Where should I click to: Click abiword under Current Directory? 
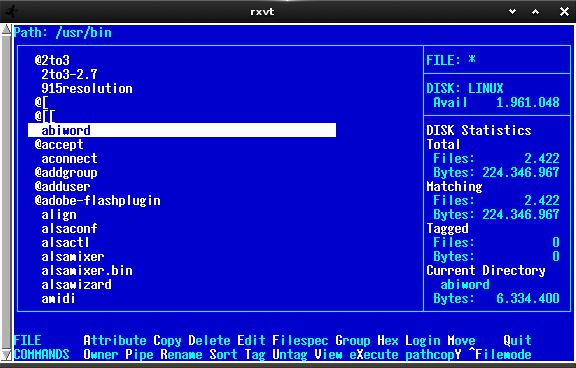pyautogui.click(x=465, y=284)
